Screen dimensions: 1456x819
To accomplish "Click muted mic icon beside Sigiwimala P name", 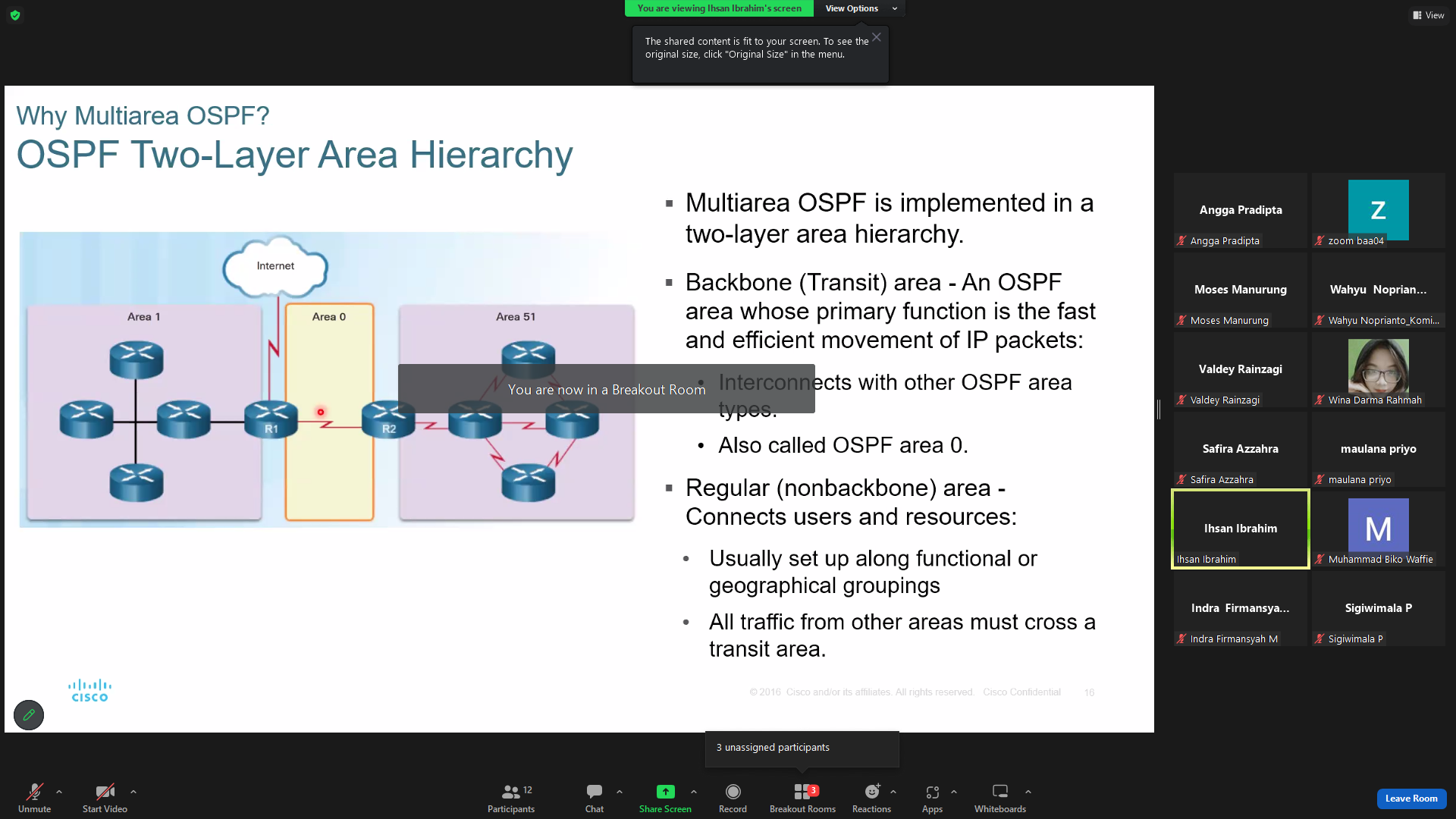I will coord(1319,639).
